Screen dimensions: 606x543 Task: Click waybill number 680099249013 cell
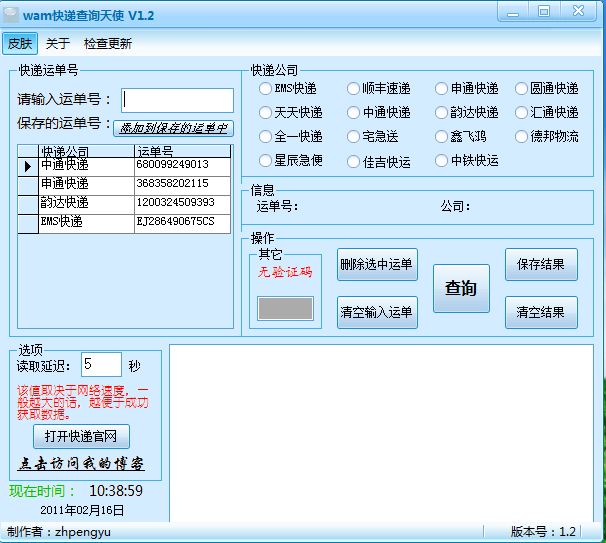click(182, 167)
